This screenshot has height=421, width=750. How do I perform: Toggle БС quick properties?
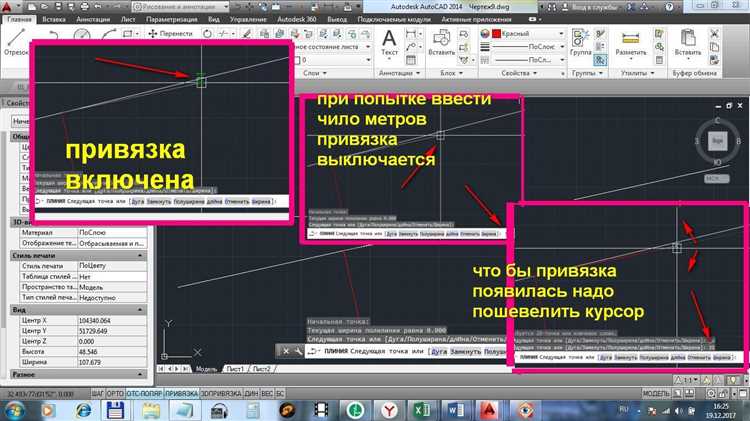coord(280,393)
